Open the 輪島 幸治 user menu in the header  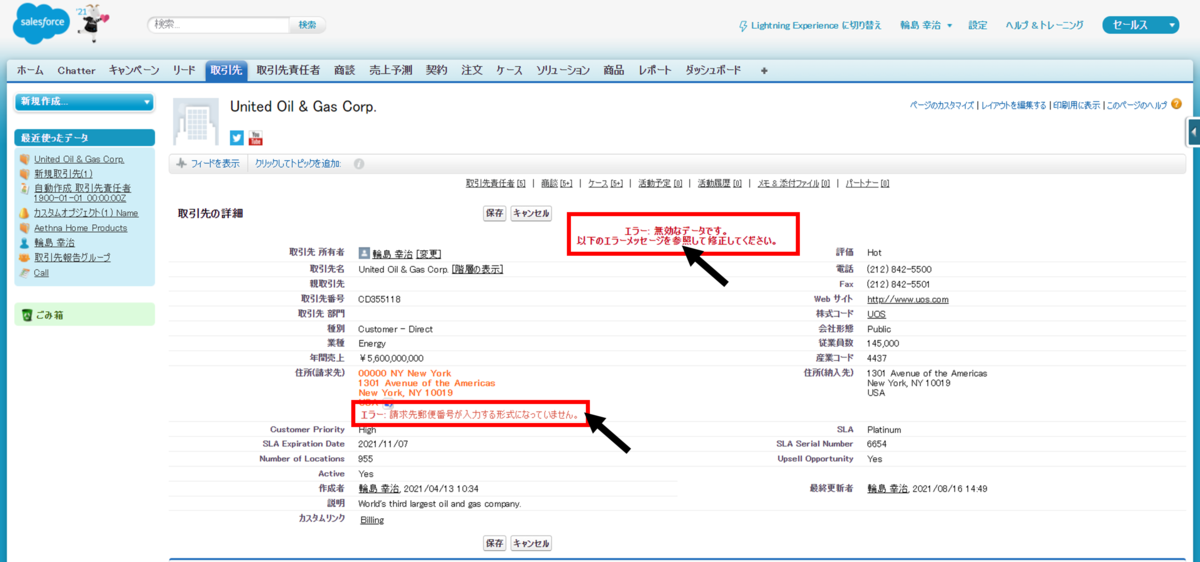(926, 25)
